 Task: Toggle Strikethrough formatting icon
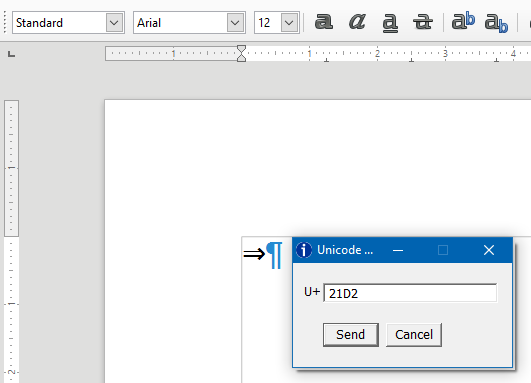(423, 22)
